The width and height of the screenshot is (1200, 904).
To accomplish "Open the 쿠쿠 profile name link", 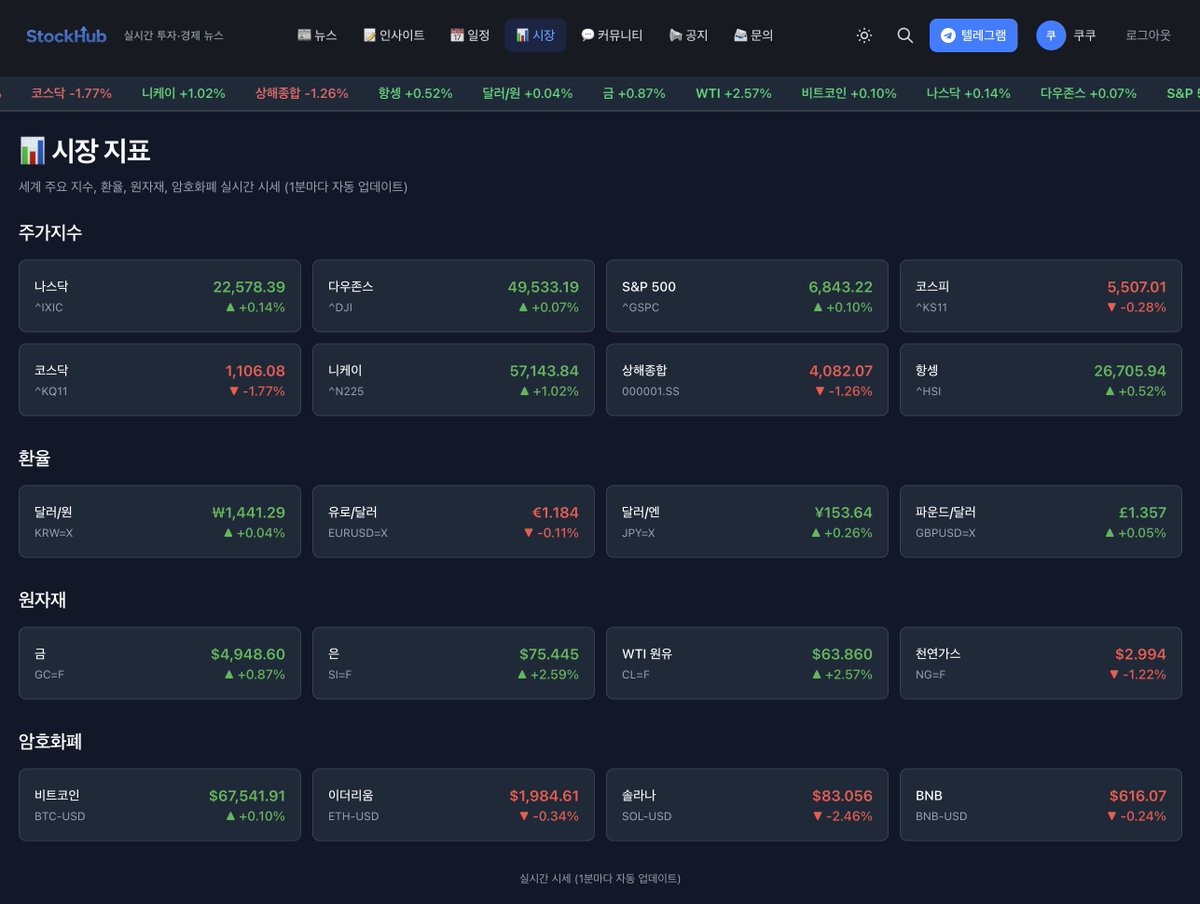I will 1084,35.
